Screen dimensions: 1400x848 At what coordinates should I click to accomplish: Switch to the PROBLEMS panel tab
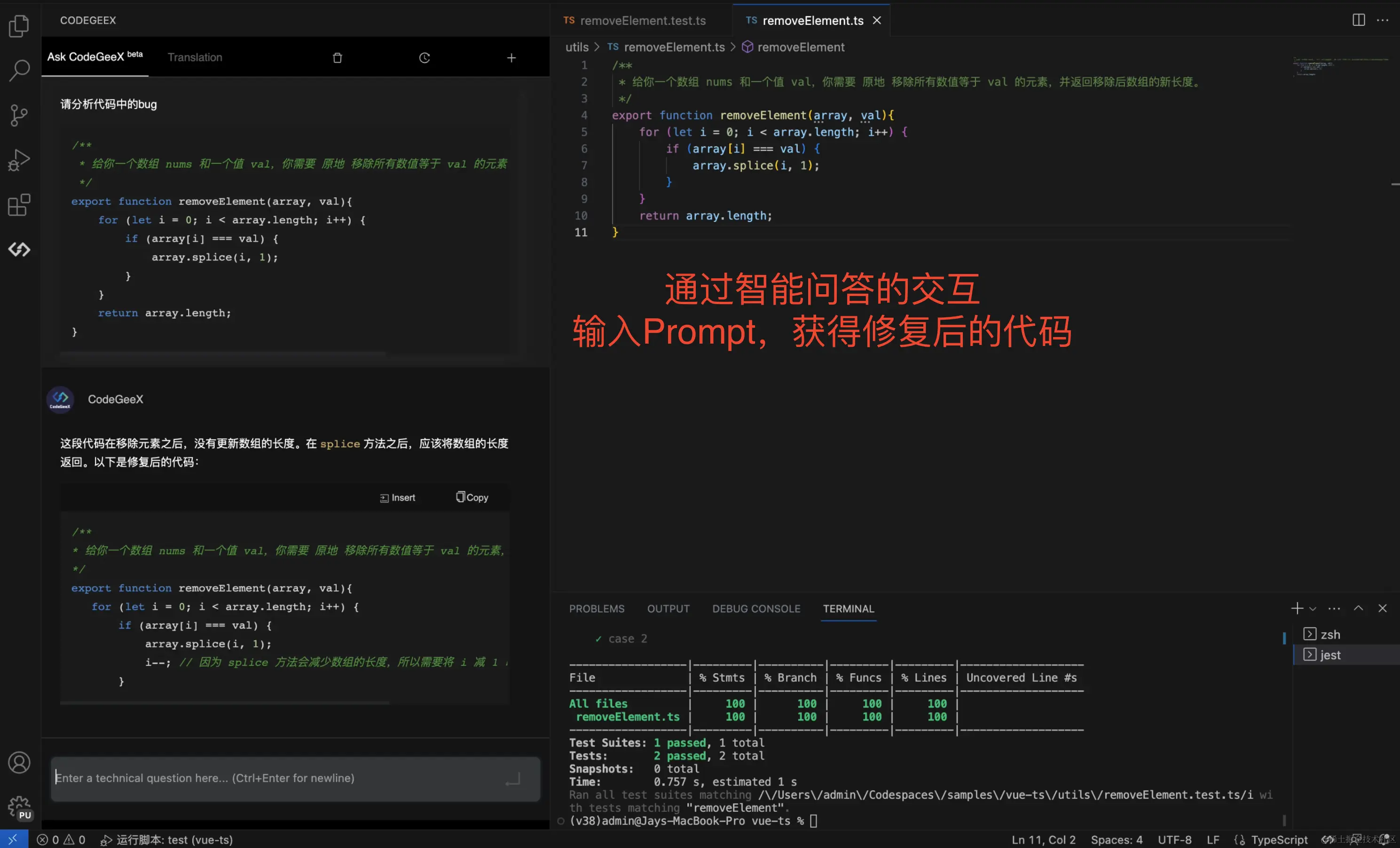click(597, 608)
